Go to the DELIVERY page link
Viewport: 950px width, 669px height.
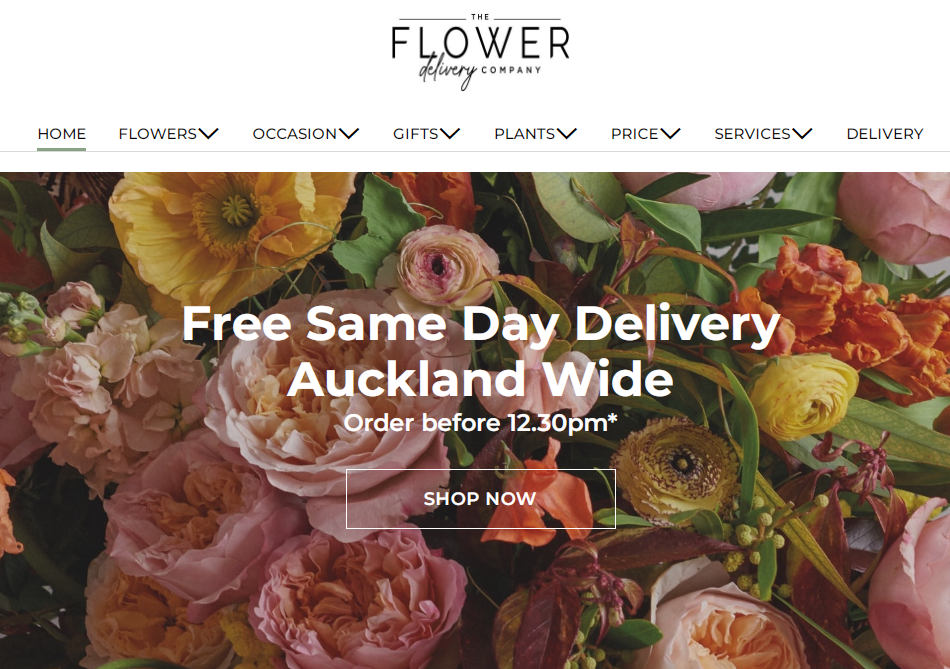(x=885, y=133)
